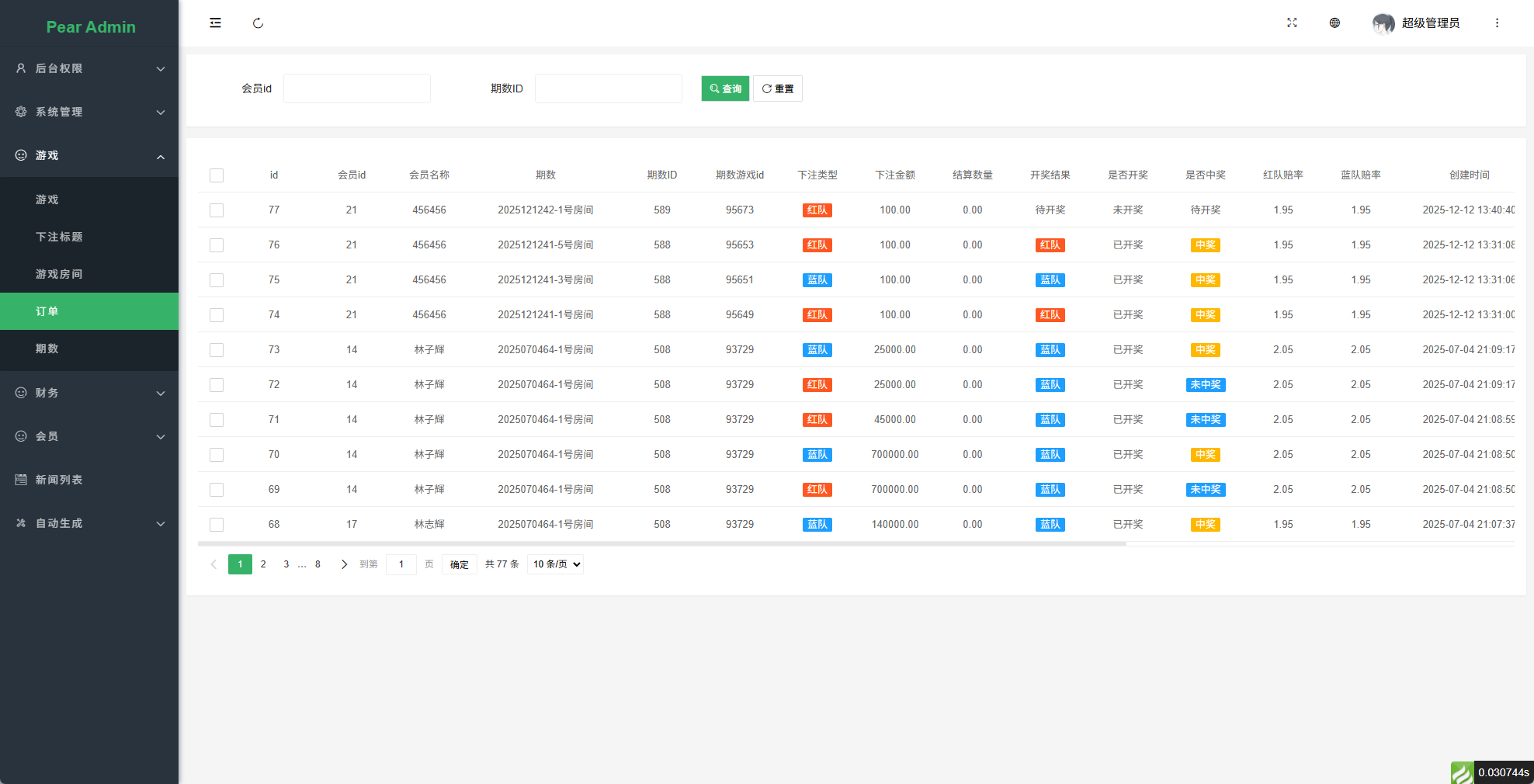The width and height of the screenshot is (1534, 784).
Task: Toggle the select-all checkbox in table header
Action: [x=217, y=175]
